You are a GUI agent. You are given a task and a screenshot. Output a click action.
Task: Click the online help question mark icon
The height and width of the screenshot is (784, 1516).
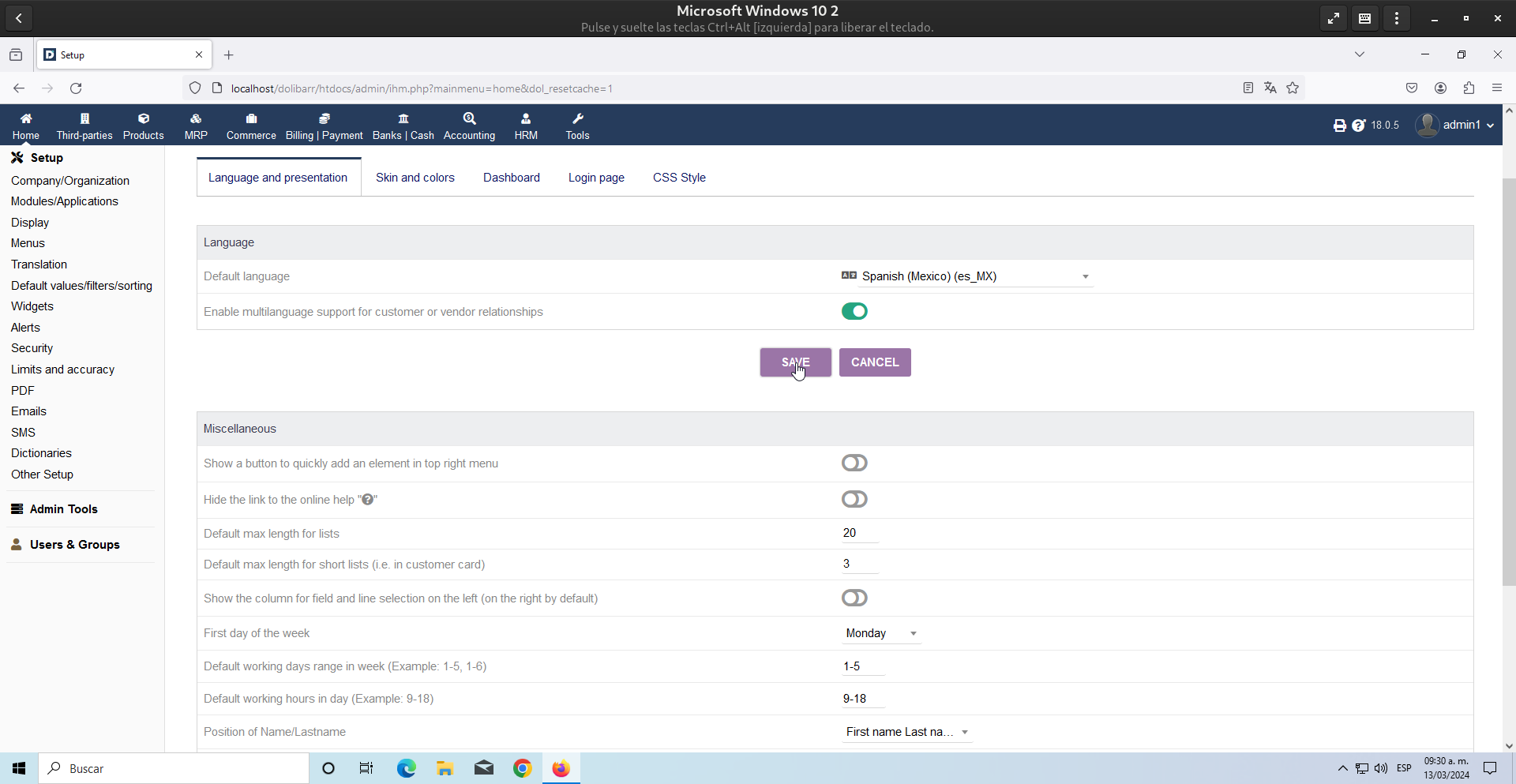click(x=1358, y=126)
